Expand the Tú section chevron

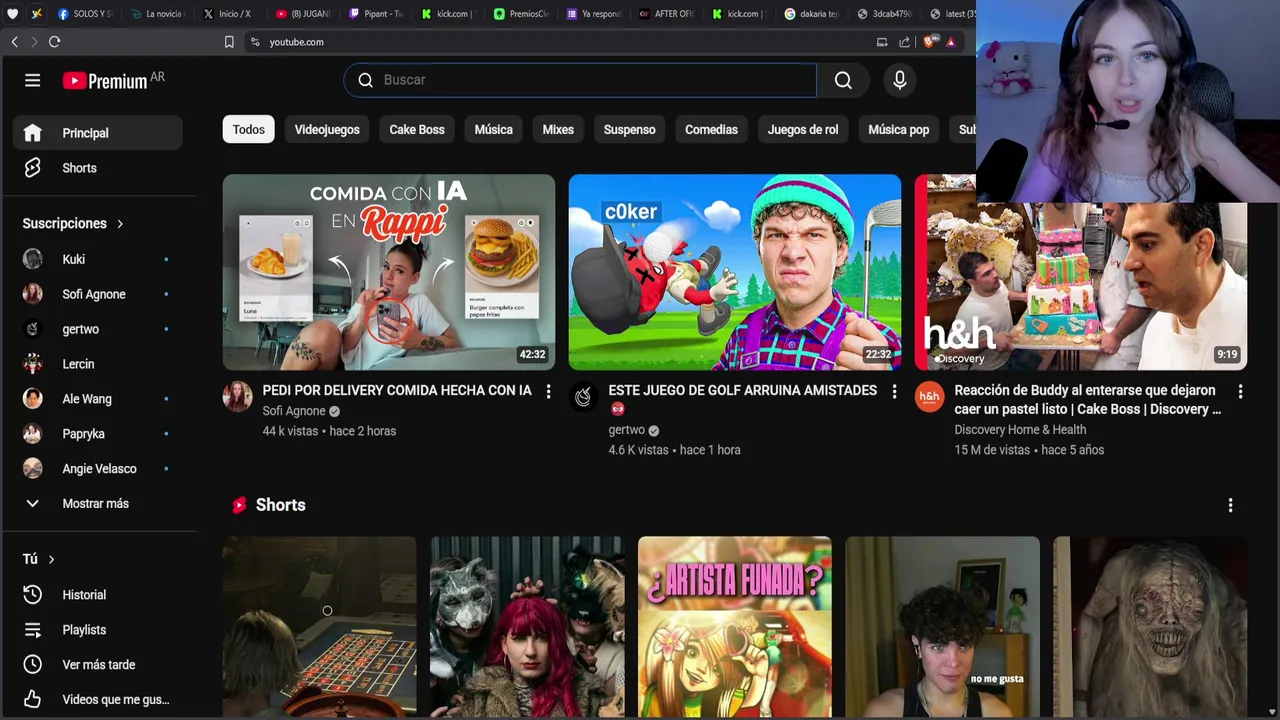tap(51, 560)
